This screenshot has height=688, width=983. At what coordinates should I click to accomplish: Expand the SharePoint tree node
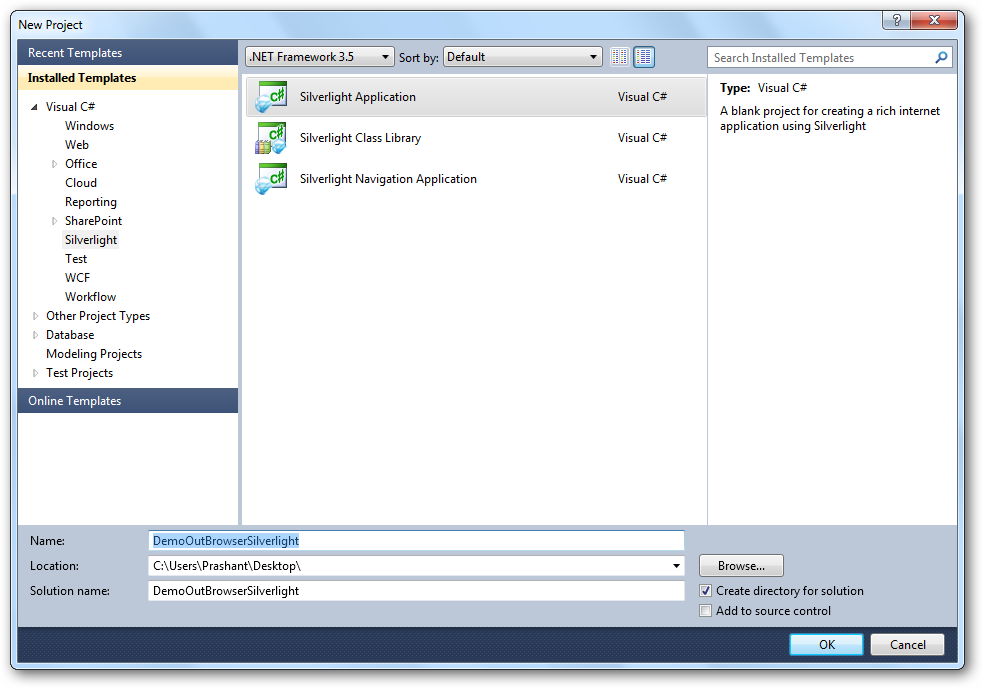tap(55, 221)
